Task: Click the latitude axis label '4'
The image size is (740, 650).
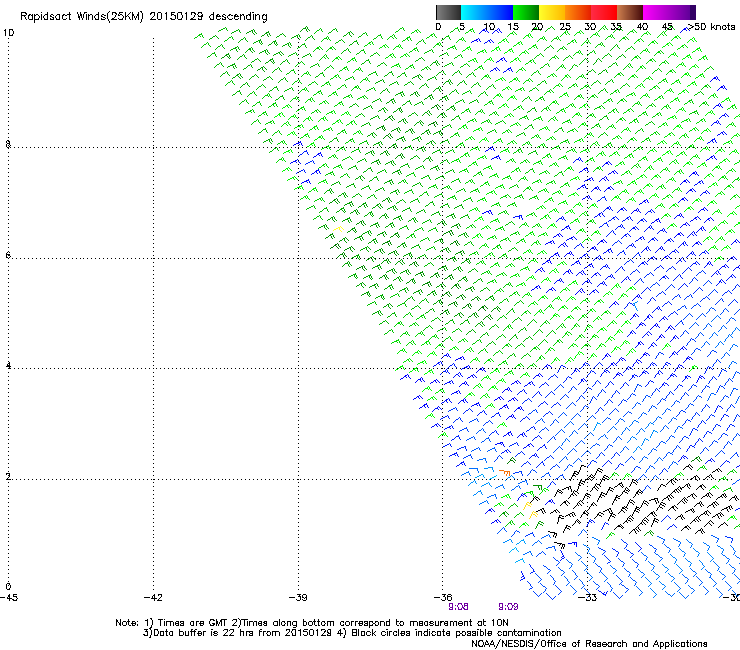Action: 8,366
